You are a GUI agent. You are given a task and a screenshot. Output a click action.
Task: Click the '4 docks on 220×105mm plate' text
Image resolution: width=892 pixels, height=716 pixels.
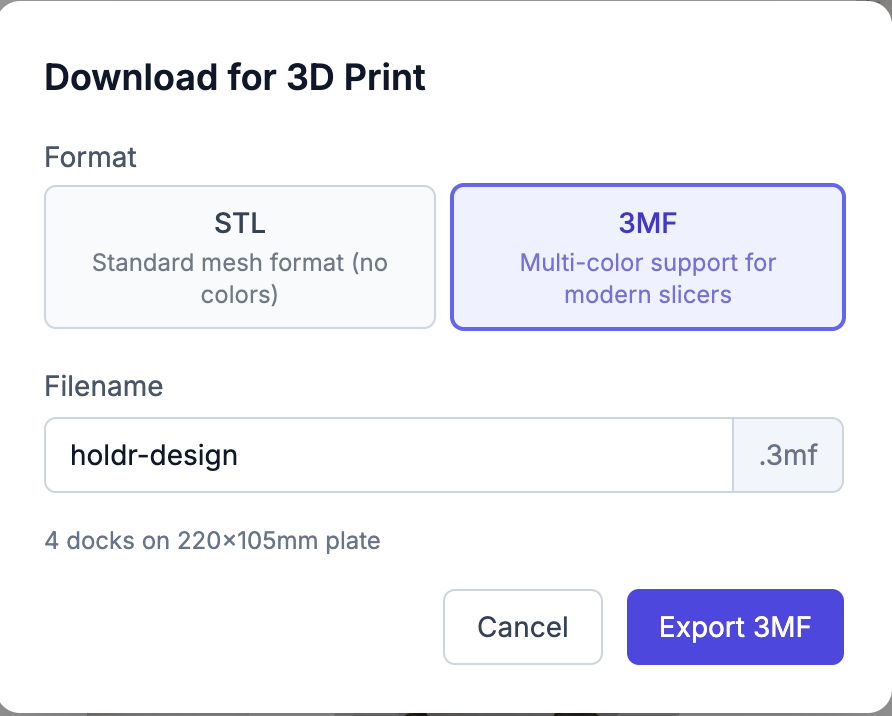pyautogui.click(x=212, y=540)
